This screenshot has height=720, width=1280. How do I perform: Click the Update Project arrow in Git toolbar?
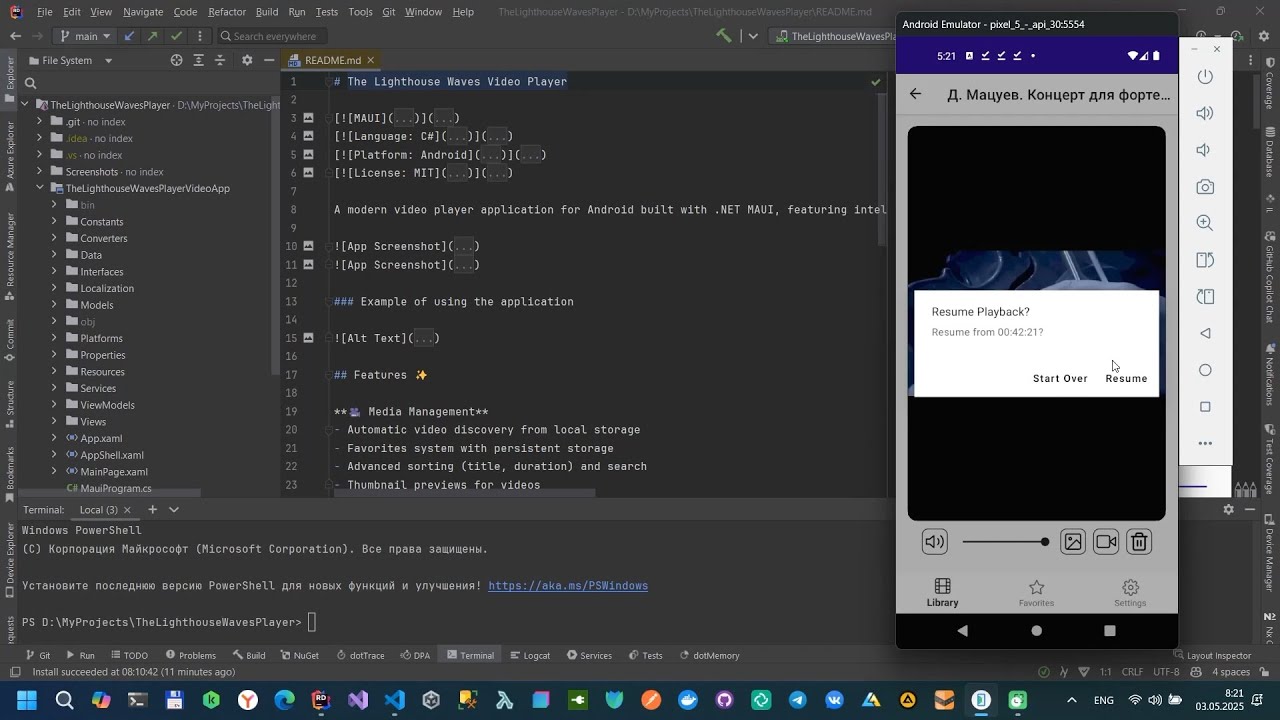point(130,36)
